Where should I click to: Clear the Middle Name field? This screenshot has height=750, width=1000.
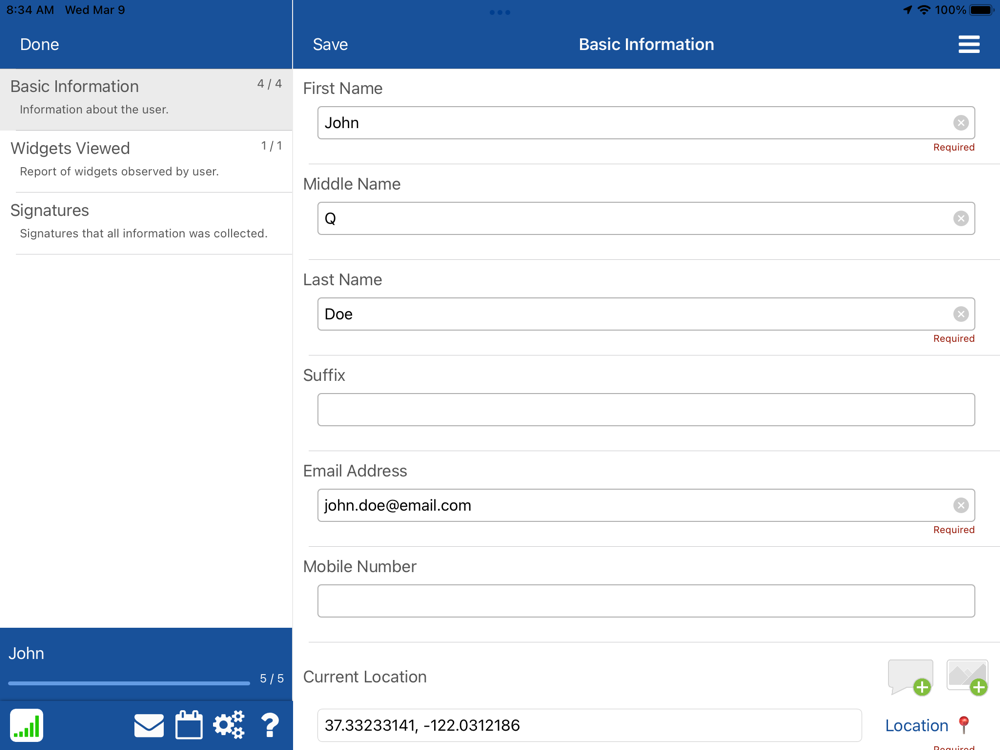click(960, 219)
